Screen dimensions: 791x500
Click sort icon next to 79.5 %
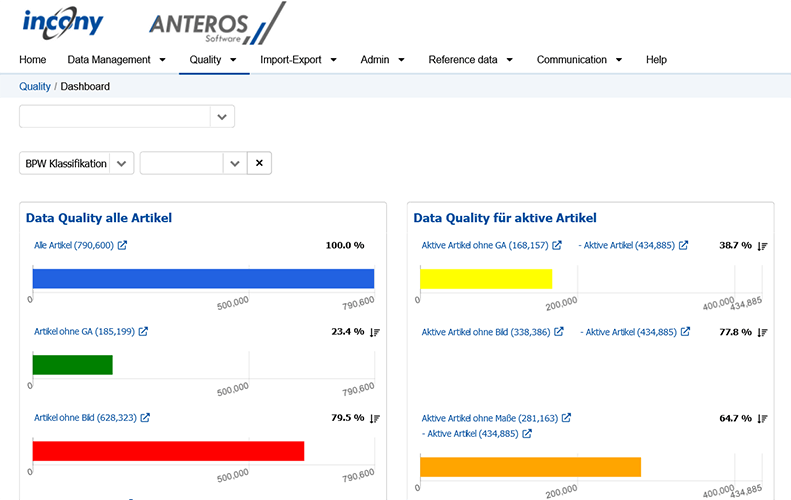click(374, 418)
